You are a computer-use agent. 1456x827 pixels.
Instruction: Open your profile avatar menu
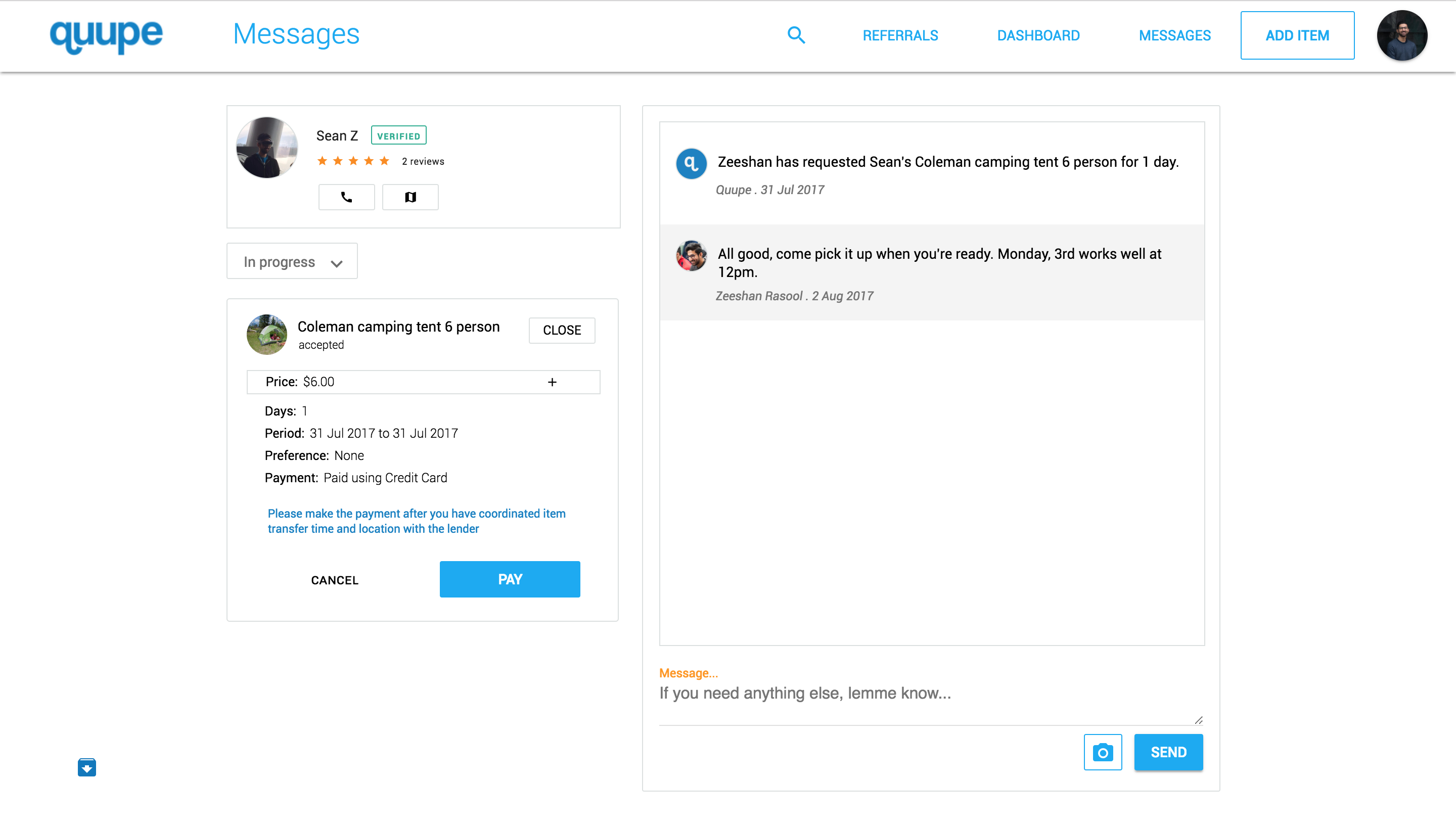click(x=1401, y=35)
